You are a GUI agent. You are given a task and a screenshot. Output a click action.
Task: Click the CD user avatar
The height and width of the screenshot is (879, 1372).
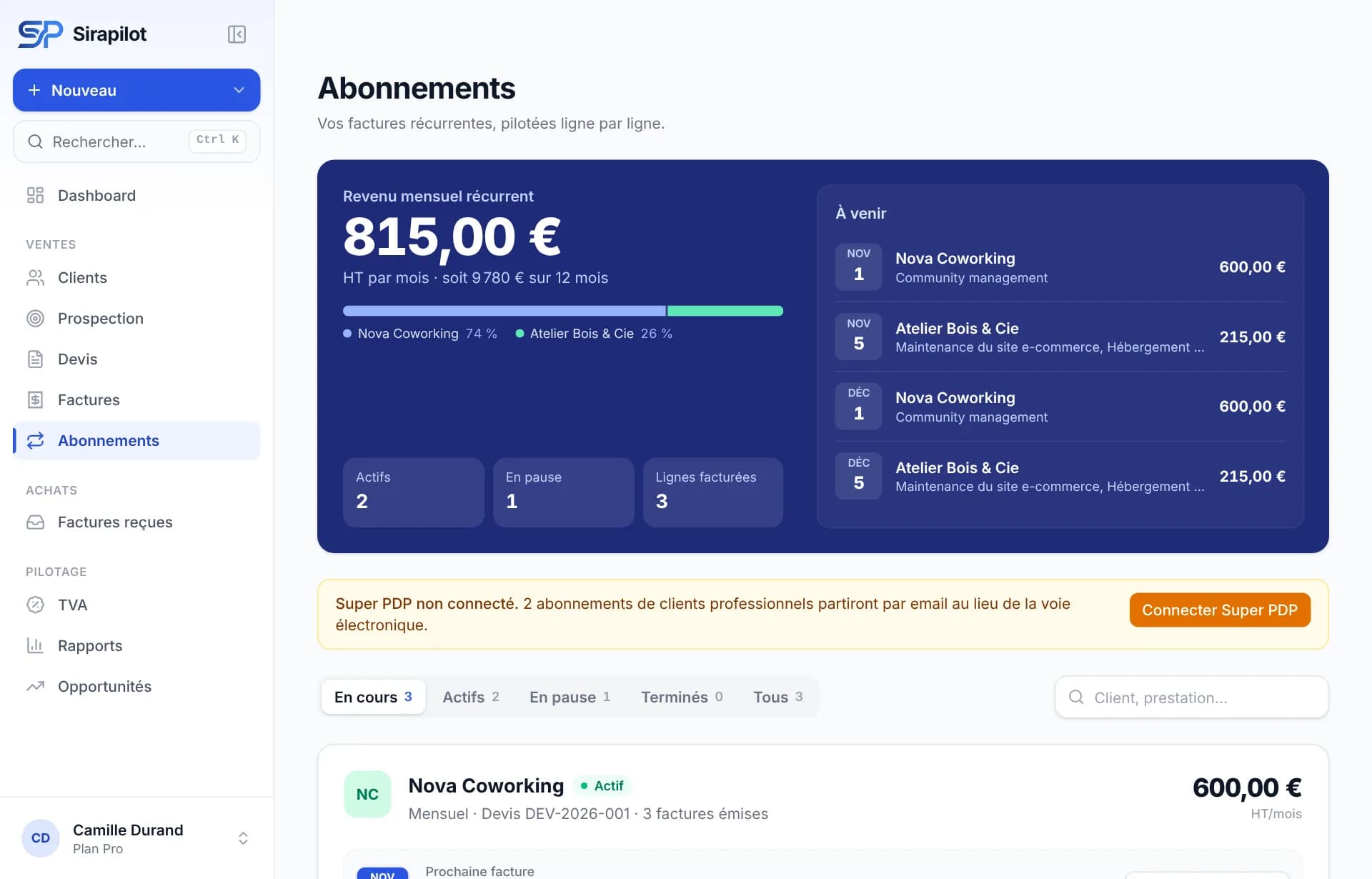(41, 838)
